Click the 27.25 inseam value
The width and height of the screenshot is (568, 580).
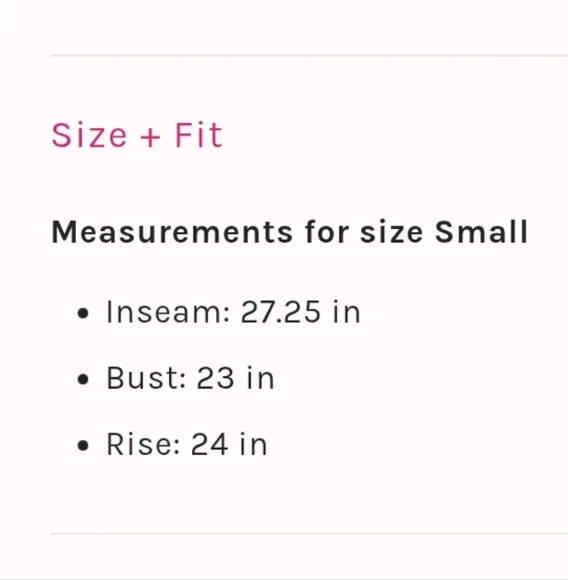280,312
